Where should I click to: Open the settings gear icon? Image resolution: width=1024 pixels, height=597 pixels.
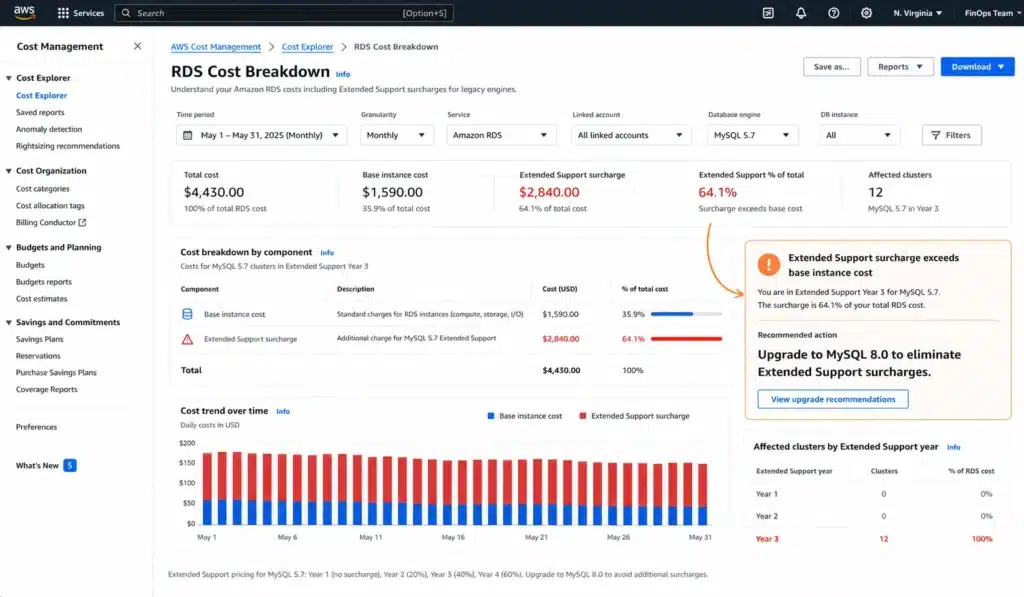pos(866,13)
